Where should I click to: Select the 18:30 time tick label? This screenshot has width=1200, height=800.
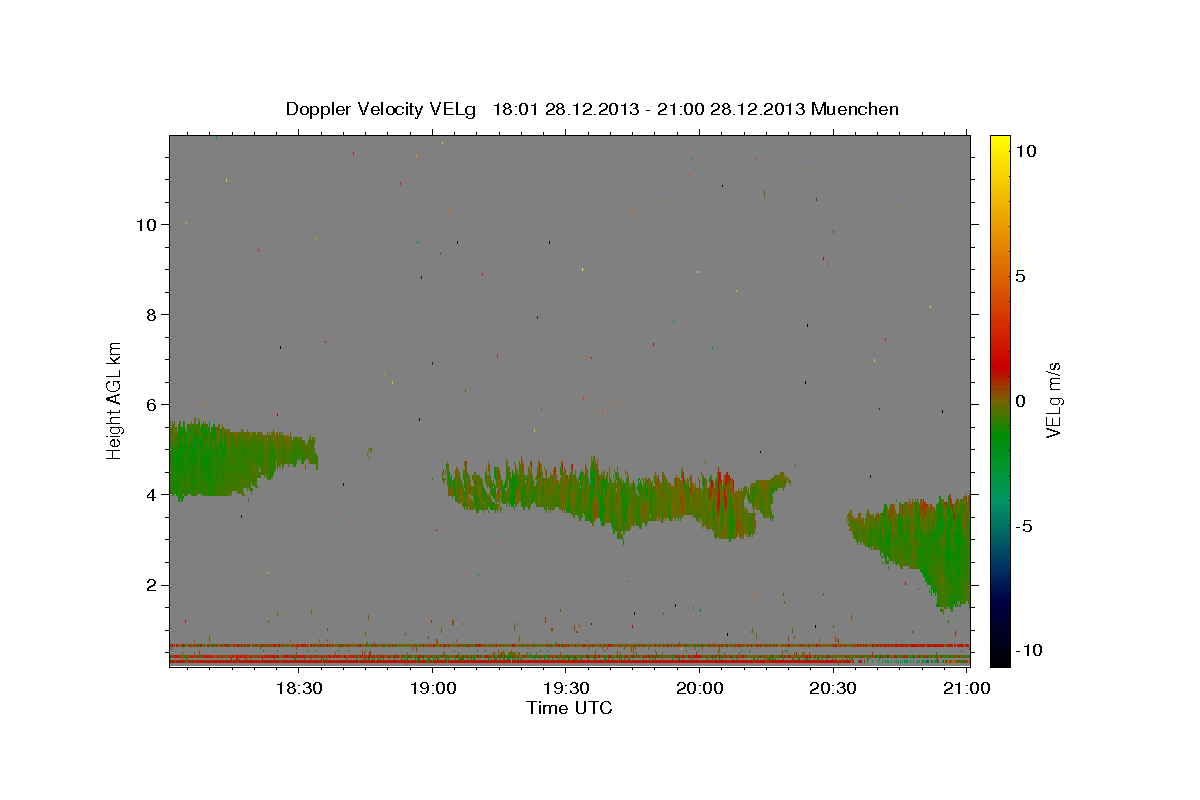[298, 688]
